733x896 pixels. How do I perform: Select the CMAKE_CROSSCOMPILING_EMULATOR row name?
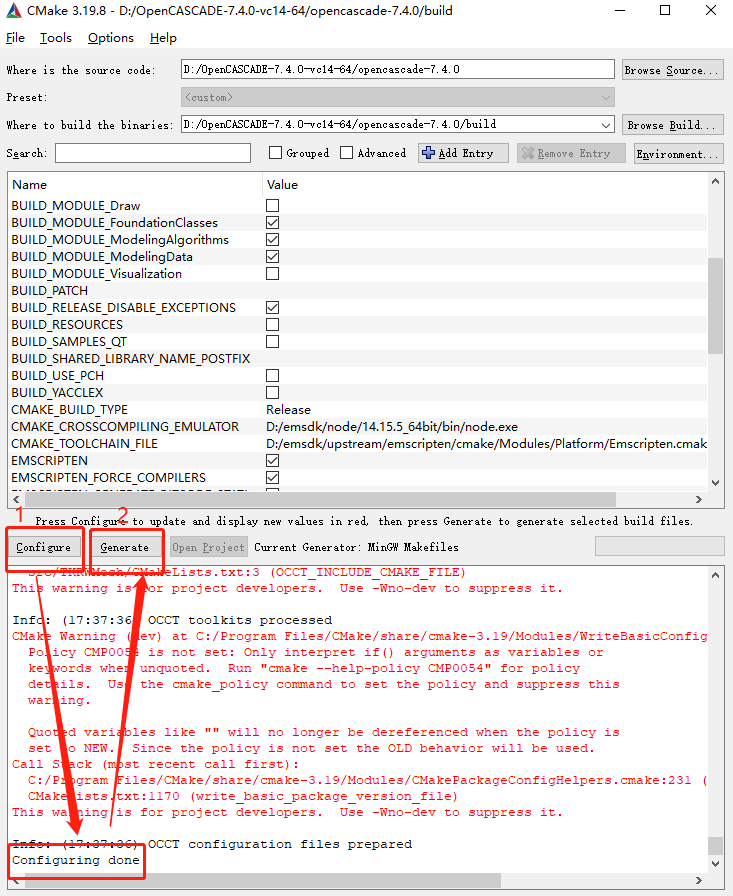pos(125,427)
